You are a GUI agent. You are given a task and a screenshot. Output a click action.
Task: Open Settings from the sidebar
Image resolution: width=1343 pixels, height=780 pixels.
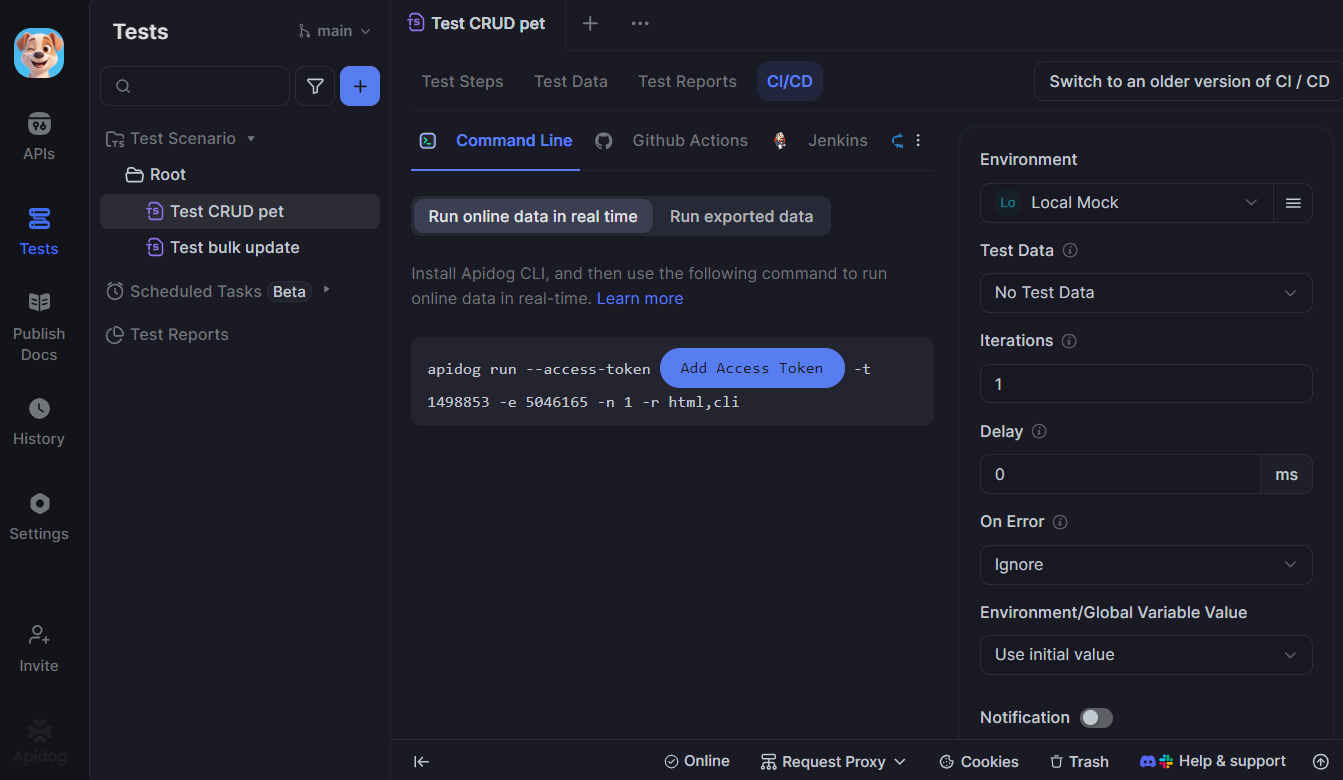[39, 512]
